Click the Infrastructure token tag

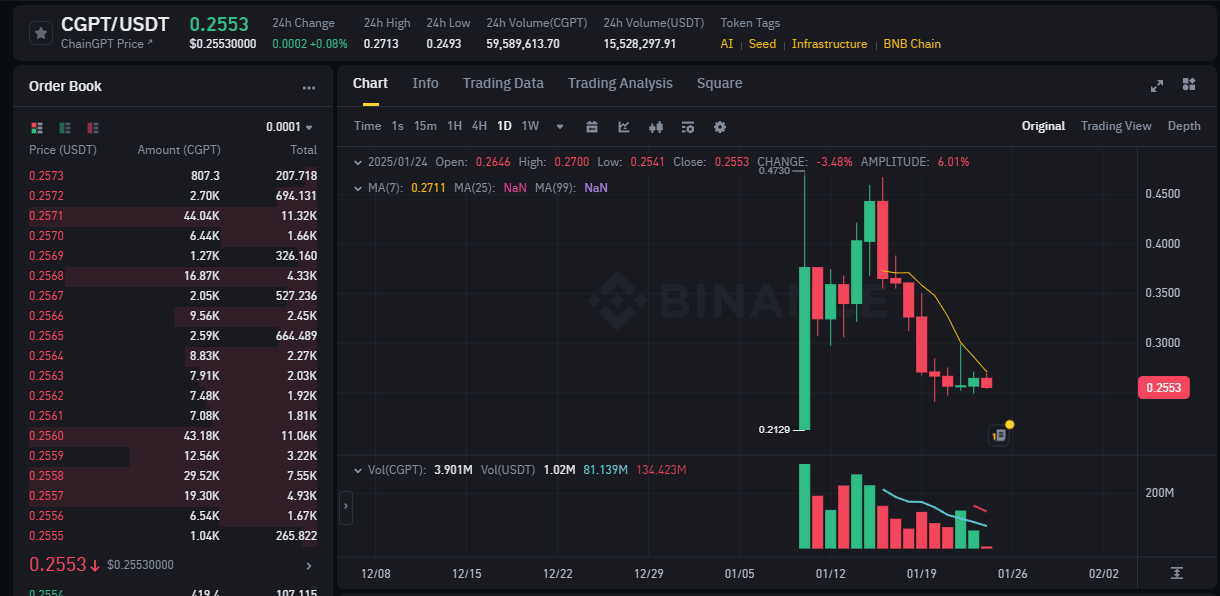coord(830,44)
